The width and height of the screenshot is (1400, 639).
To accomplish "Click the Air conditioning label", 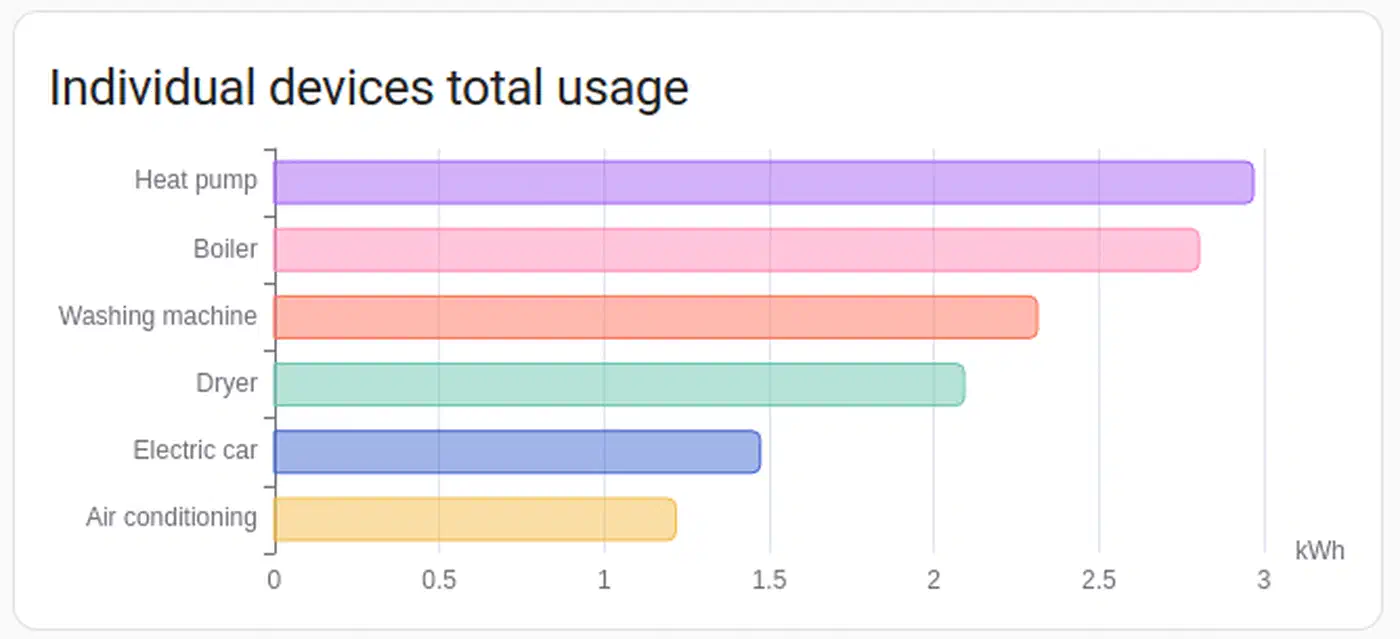I will [x=171, y=518].
